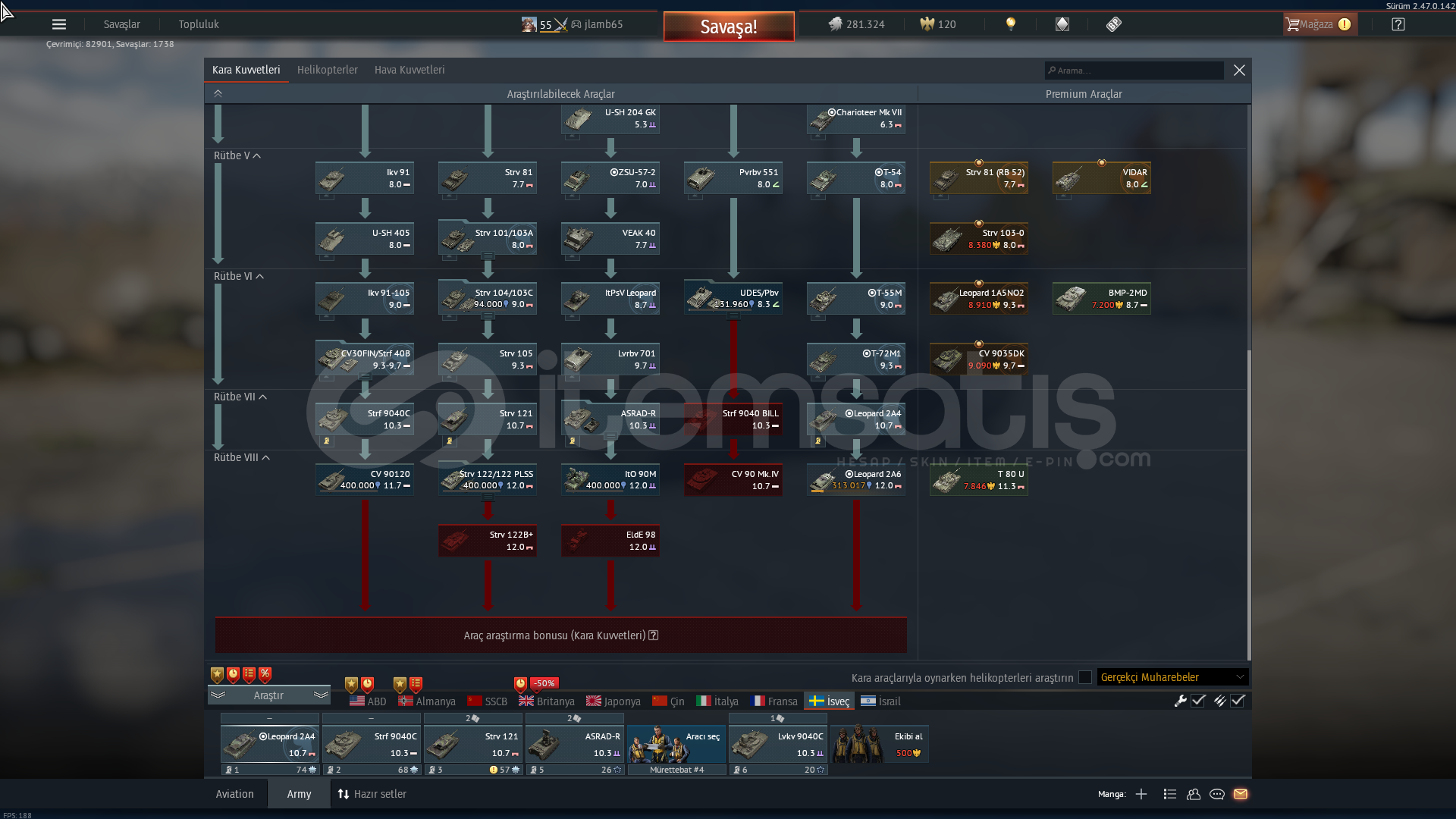Click the -50% discount badge over Britanya
The width and height of the screenshot is (1456, 819).
[544, 683]
